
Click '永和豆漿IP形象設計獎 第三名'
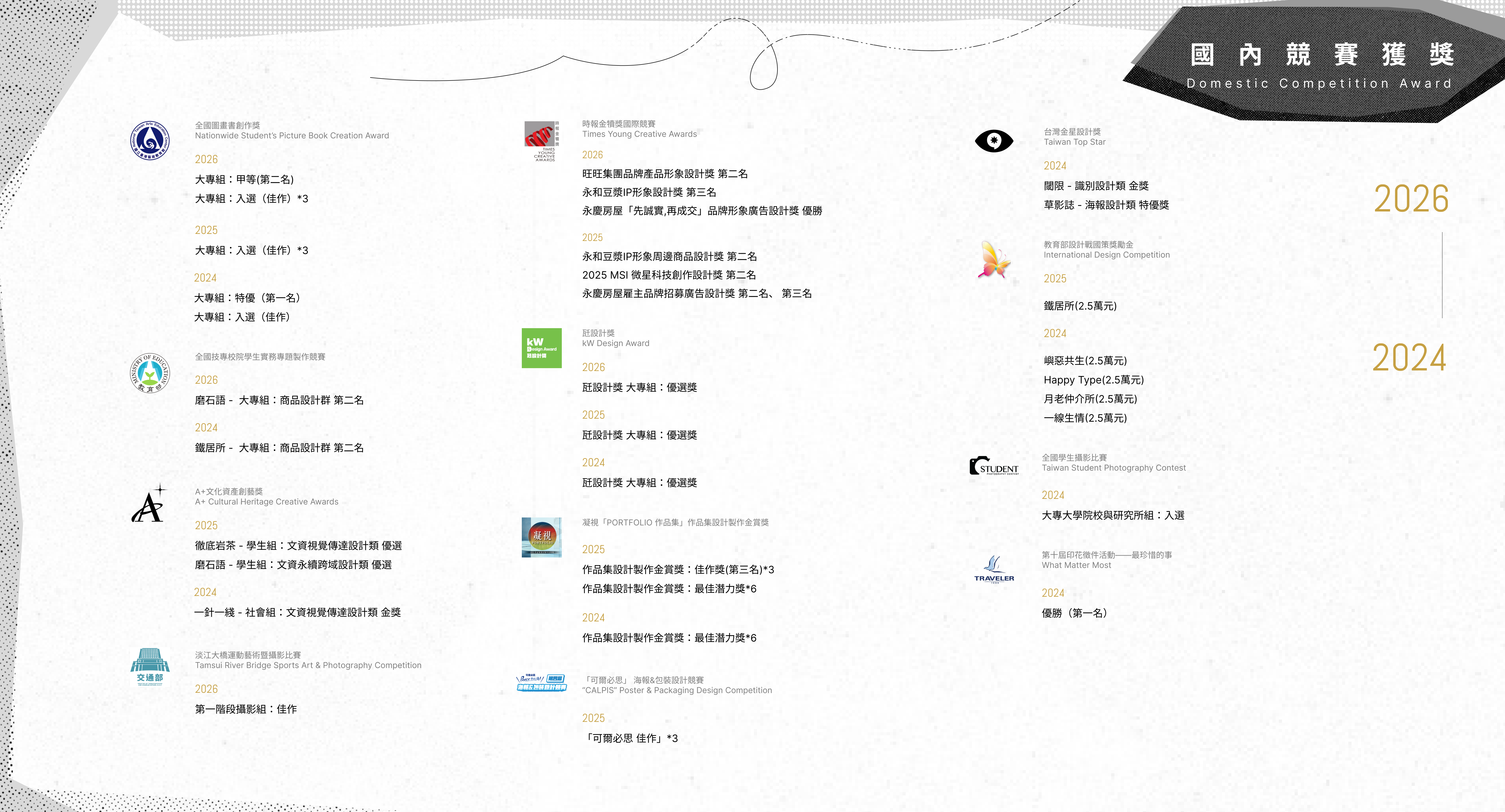(x=649, y=192)
